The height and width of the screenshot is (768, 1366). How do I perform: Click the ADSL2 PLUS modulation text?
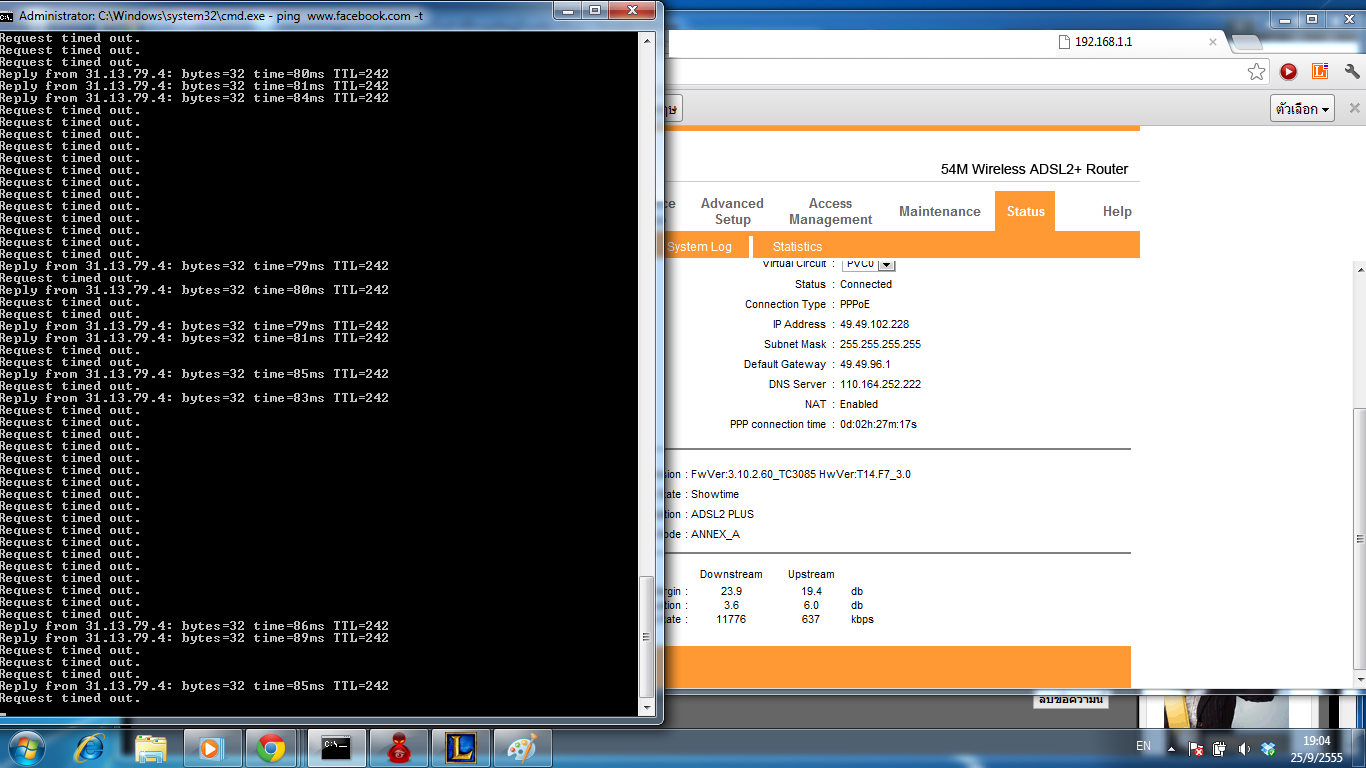point(722,514)
